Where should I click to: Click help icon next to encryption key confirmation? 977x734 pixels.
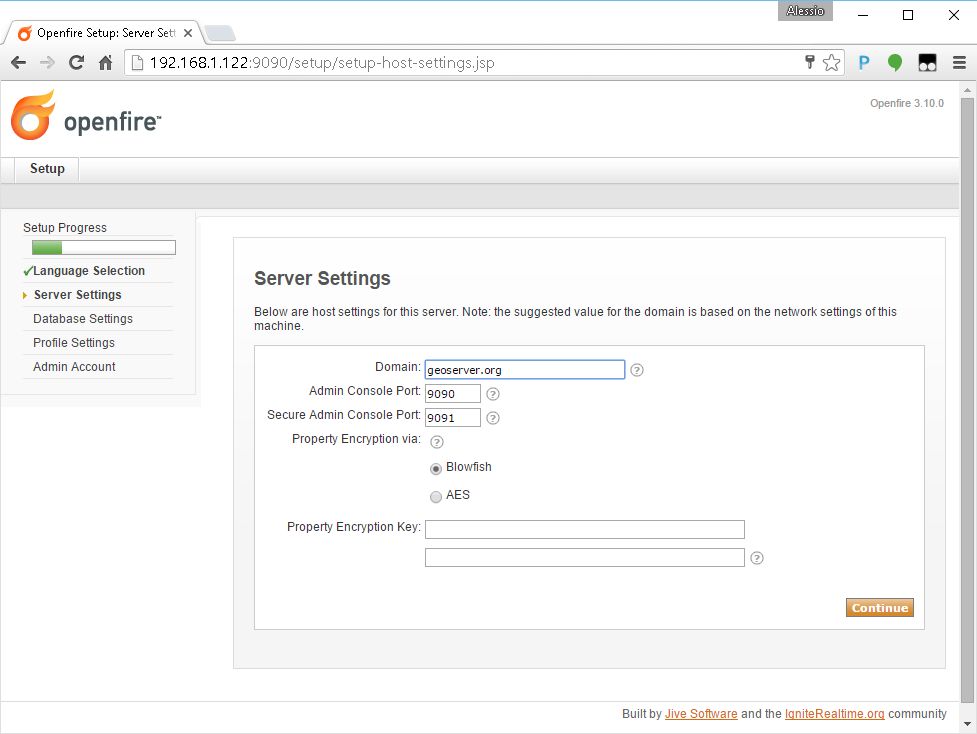click(x=756, y=558)
